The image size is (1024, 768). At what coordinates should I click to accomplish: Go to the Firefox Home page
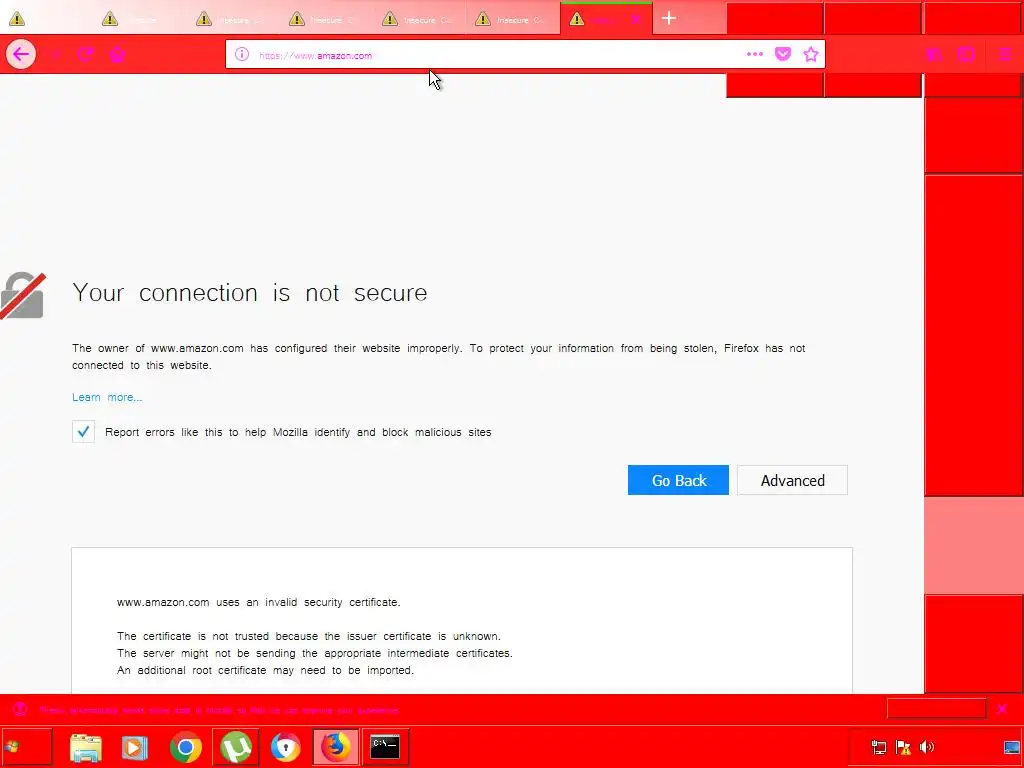117,54
